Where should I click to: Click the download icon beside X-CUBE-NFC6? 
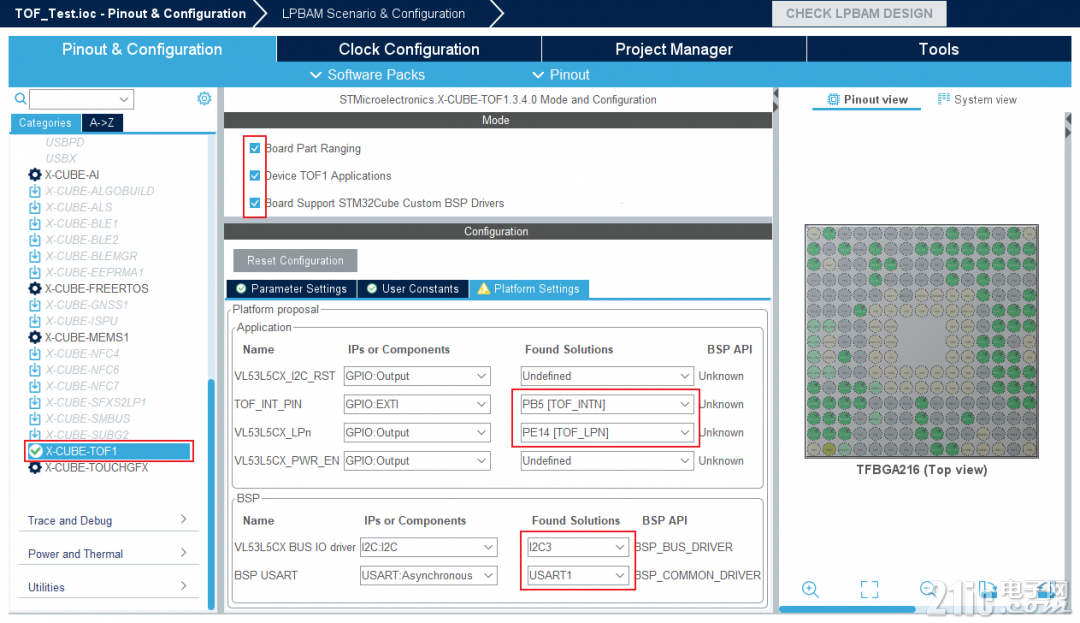[34, 370]
